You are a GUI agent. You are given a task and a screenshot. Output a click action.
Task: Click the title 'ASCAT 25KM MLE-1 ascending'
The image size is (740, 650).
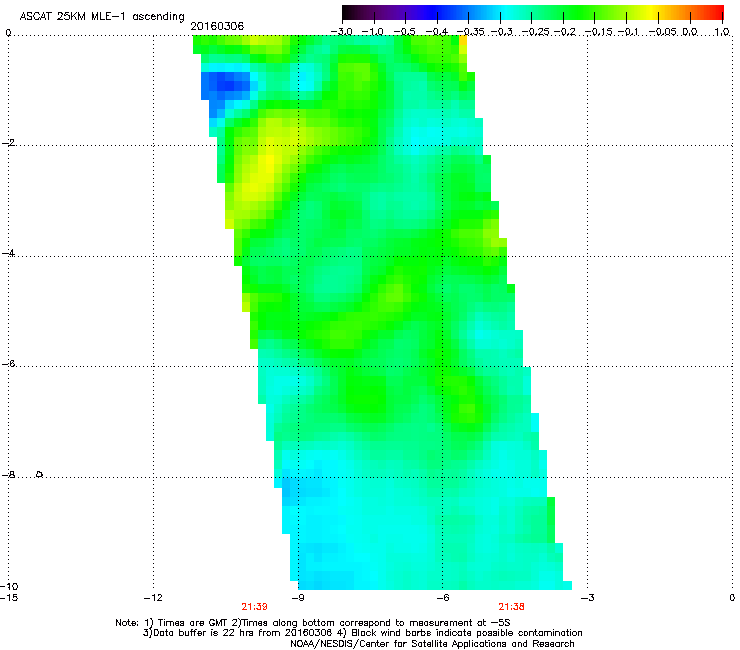click(x=102, y=17)
